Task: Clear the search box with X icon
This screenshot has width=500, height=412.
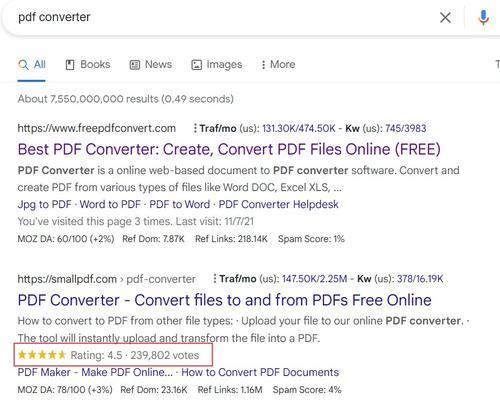Action: [445, 17]
